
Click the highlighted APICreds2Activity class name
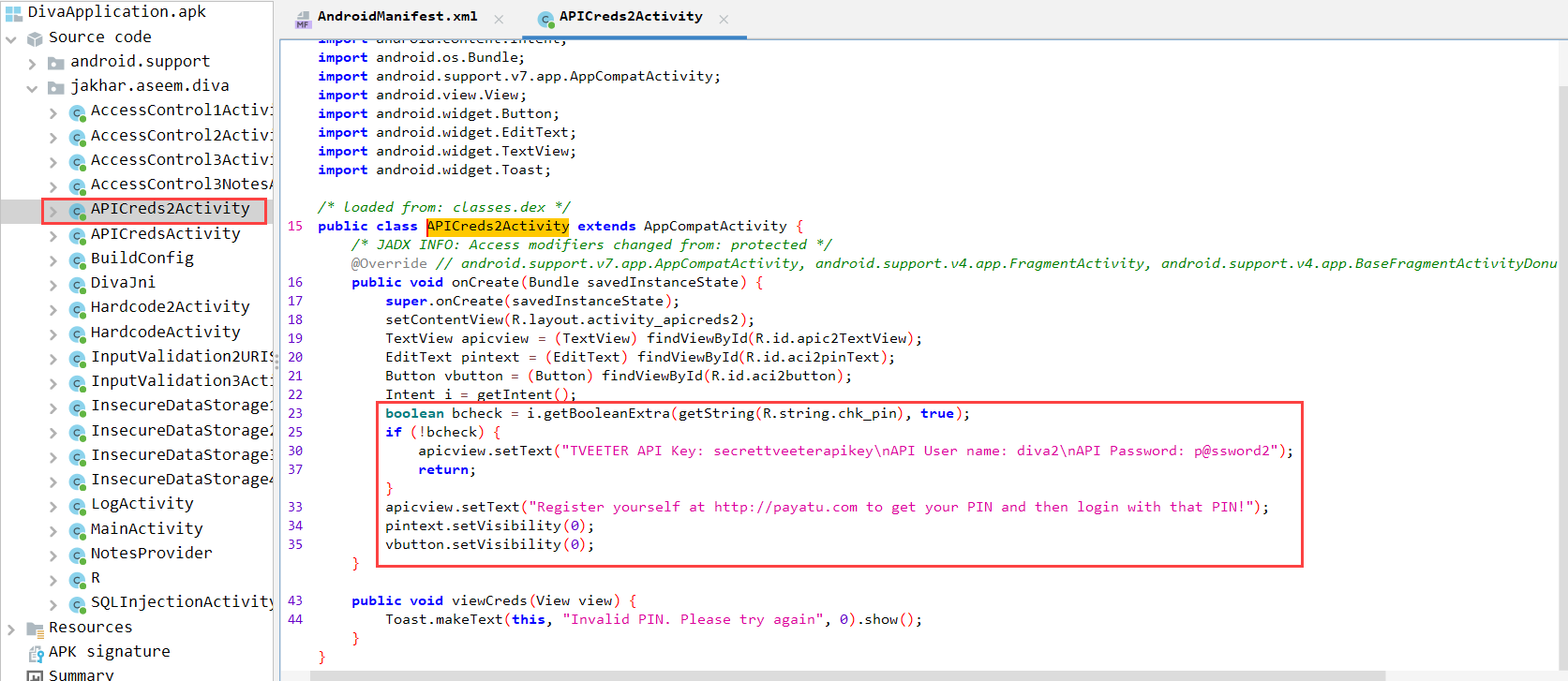coord(498,227)
